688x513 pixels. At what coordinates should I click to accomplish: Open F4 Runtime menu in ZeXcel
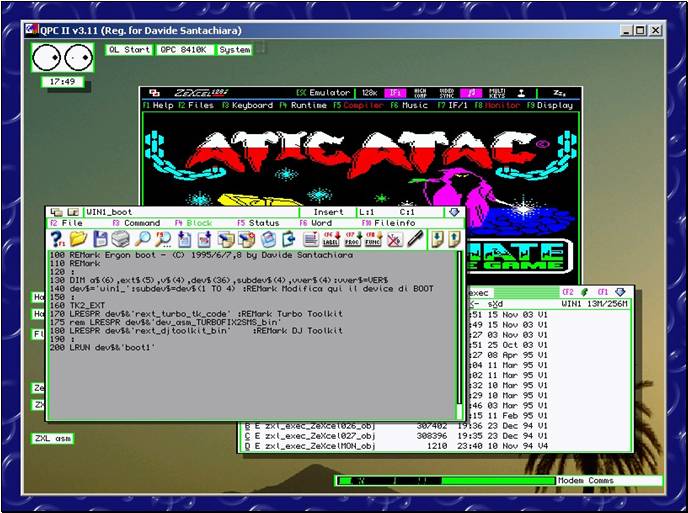coord(303,105)
